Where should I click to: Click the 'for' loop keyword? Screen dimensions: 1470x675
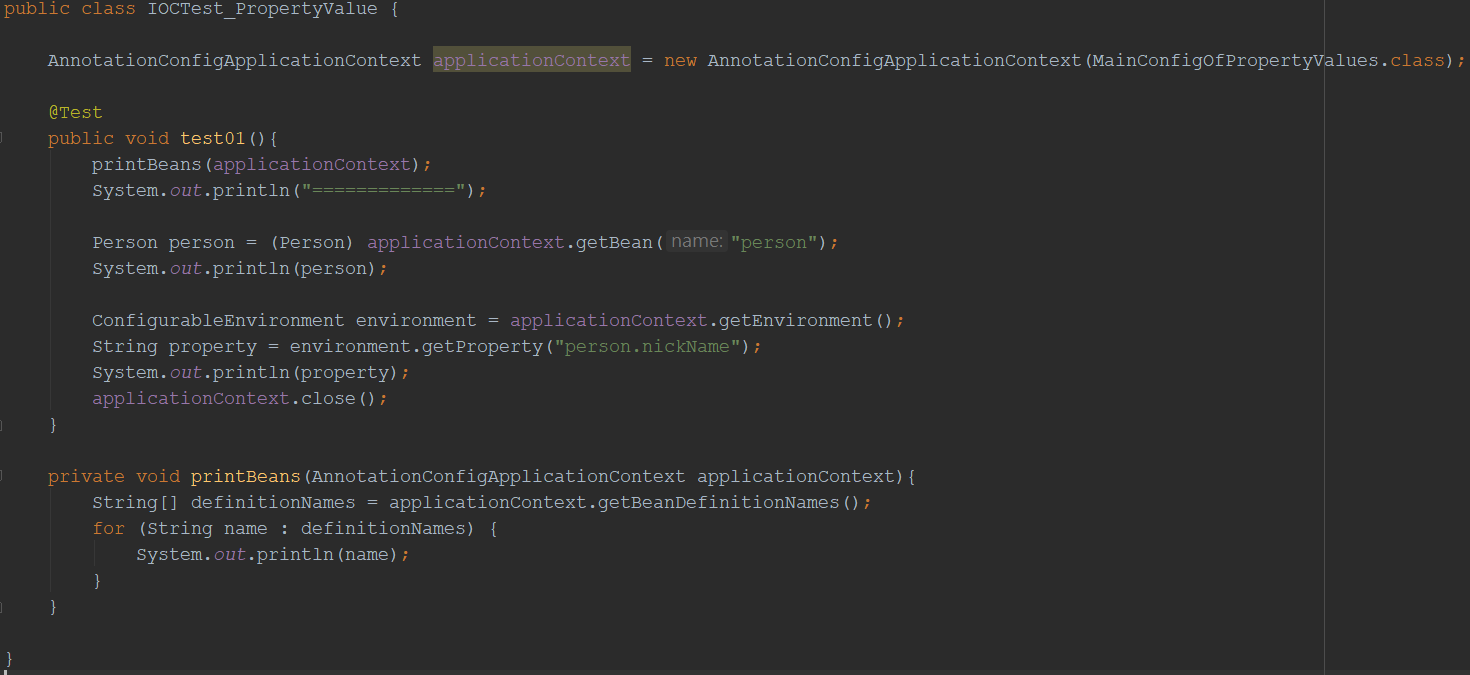108,528
